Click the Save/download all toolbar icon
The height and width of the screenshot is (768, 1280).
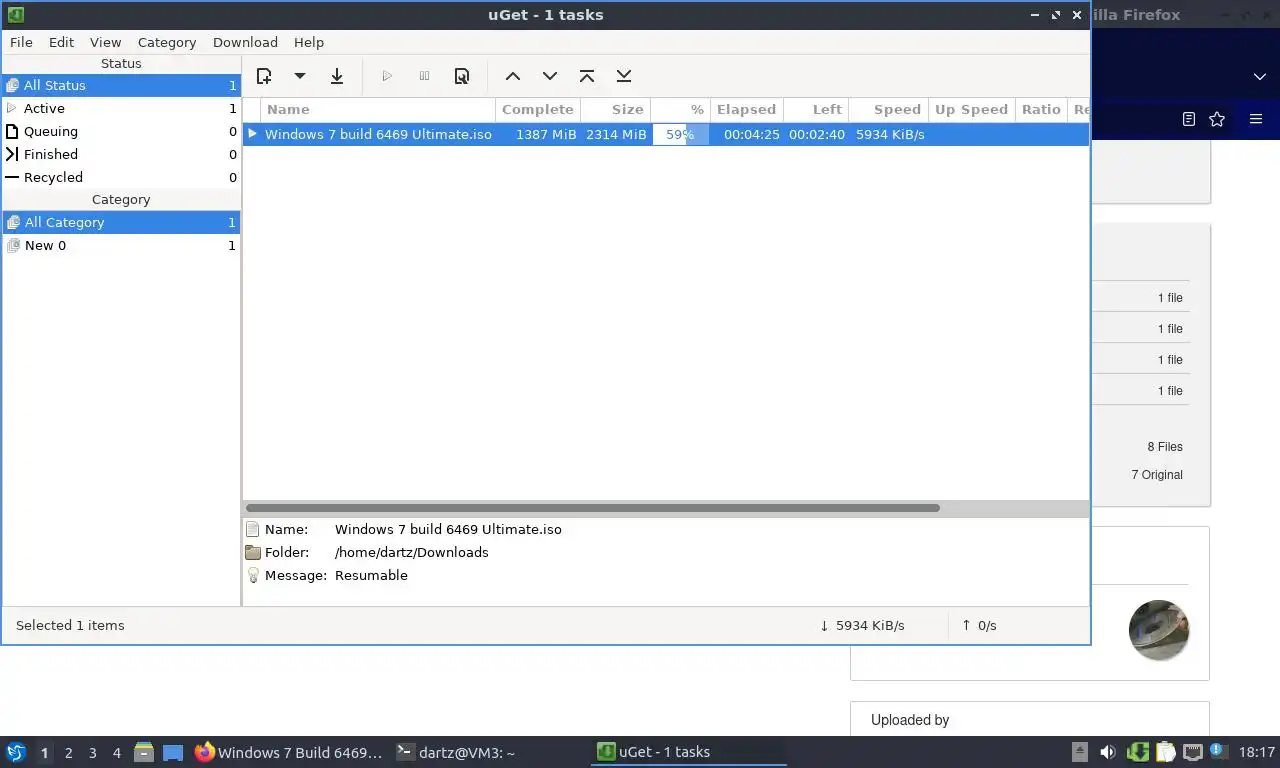pyautogui.click(x=337, y=76)
